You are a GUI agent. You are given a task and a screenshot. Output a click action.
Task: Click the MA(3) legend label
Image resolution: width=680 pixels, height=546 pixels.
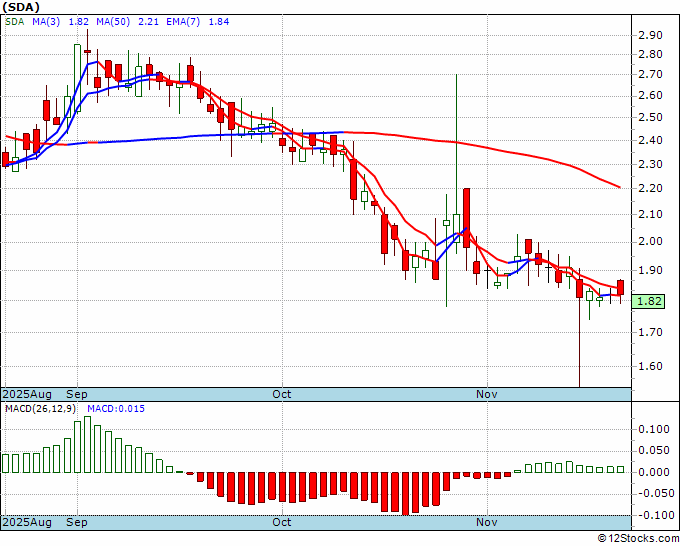click(x=46, y=22)
